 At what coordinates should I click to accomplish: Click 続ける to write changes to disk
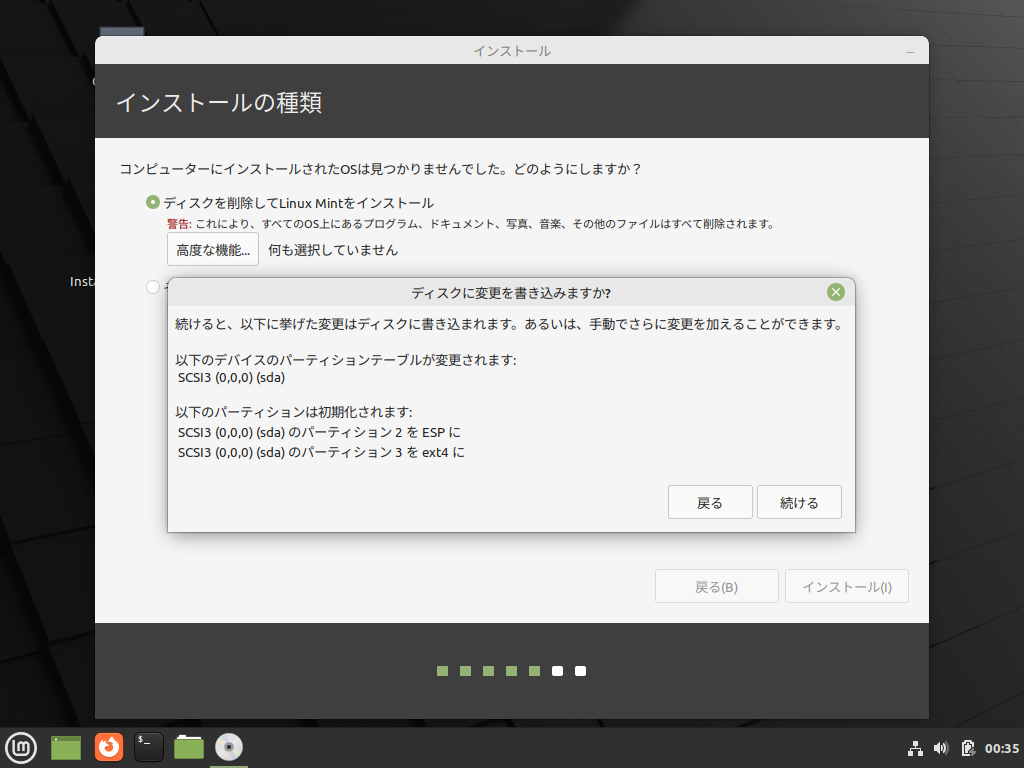pos(799,502)
